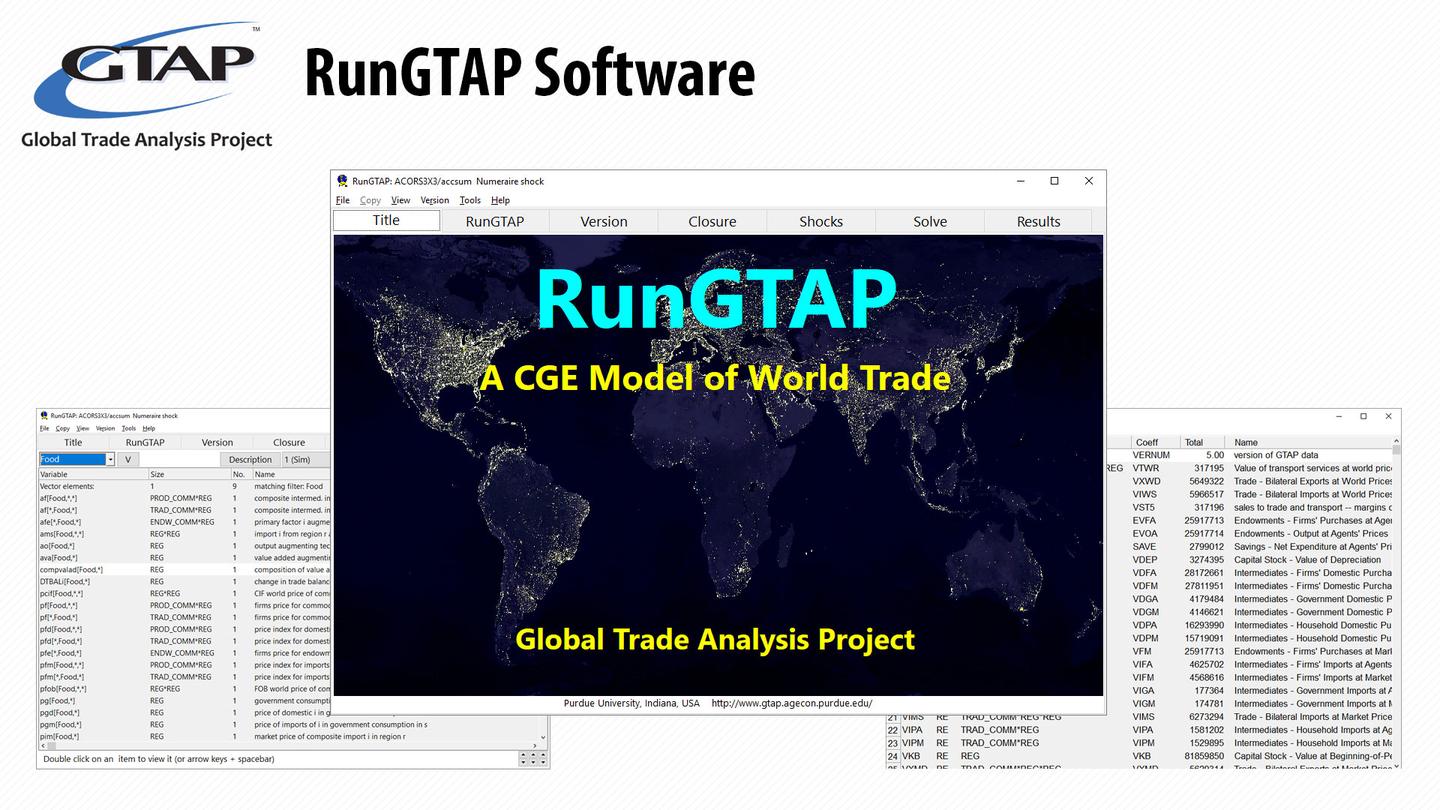Screen dimensions: 1440x810
Task: Click the 1 (Sim) button
Action: coord(307,459)
